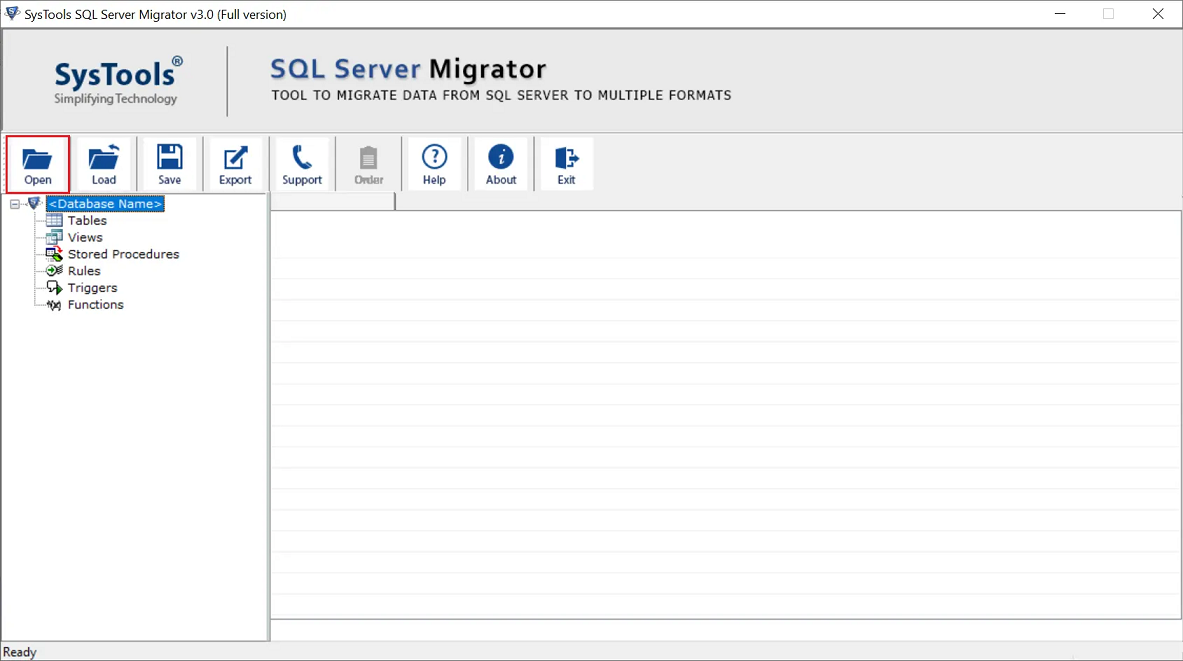Image resolution: width=1183 pixels, height=661 pixels.
Task: Show the About info icon
Action: tap(501, 157)
